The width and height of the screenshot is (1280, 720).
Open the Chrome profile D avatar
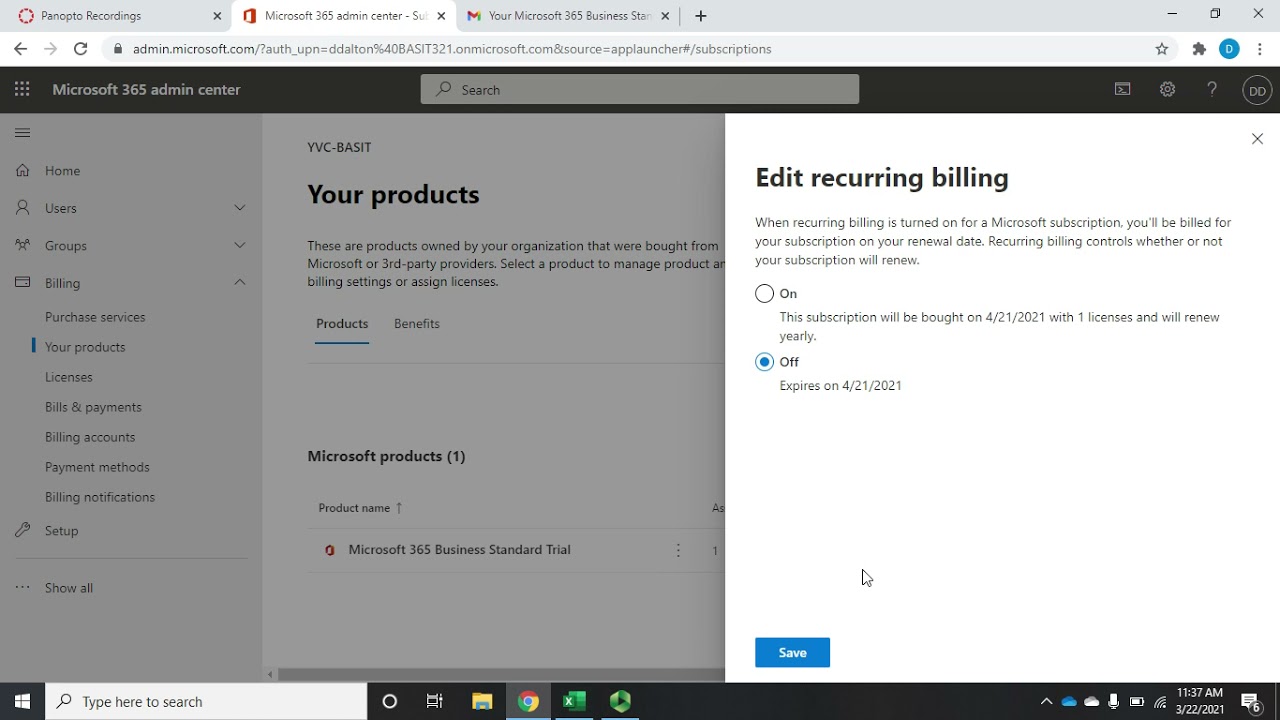[x=1229, y=48]
